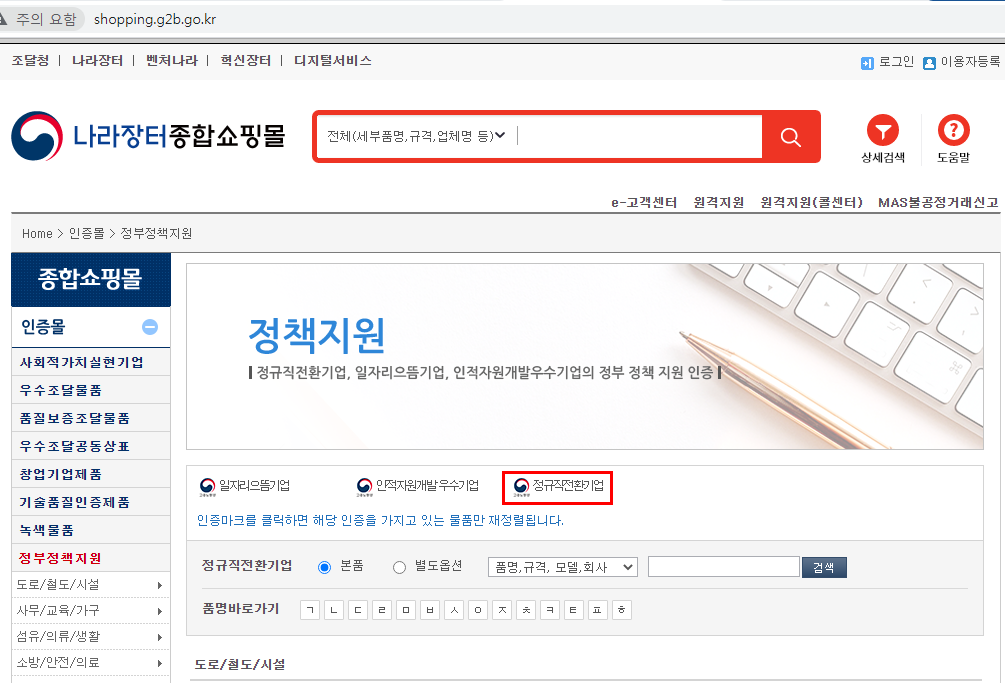Select the 별도옵션 radio button

(x=399, y=567)
